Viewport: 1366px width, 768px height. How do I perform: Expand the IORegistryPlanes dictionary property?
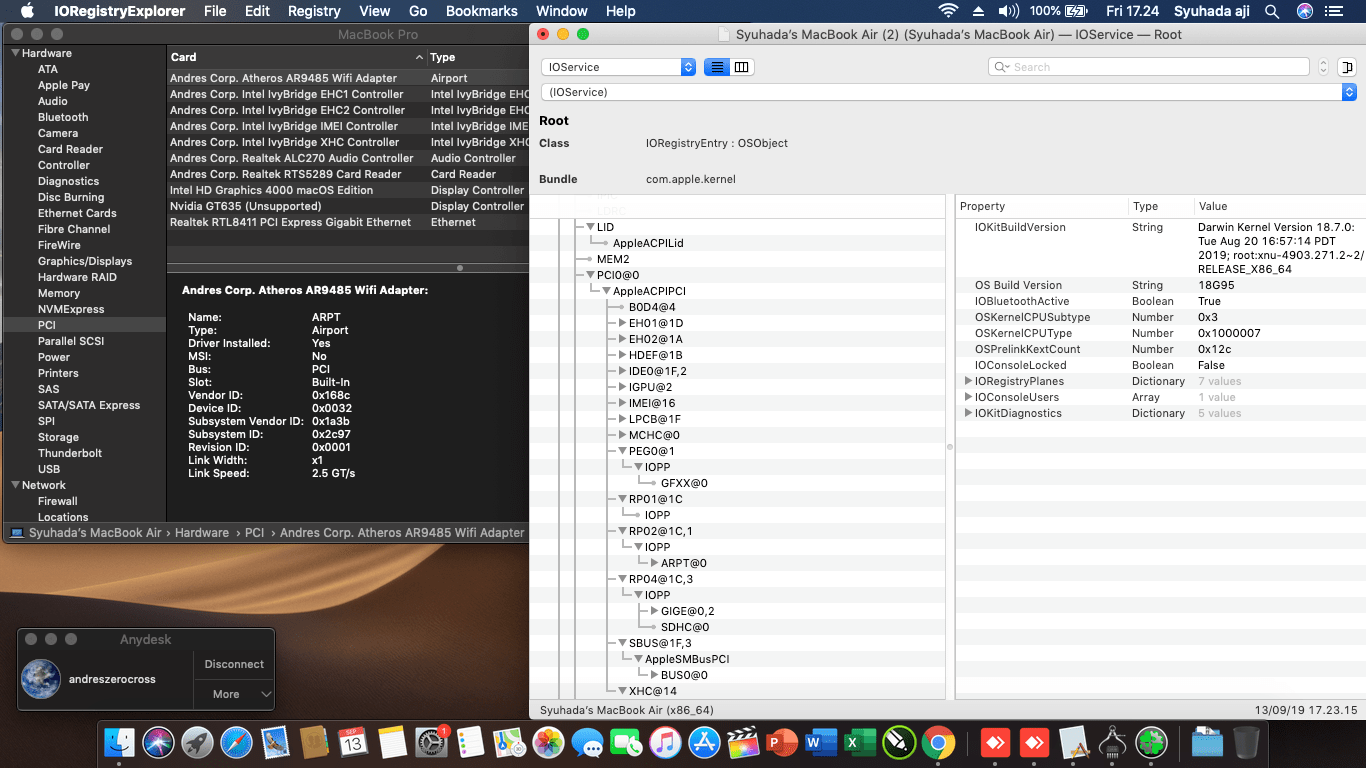coord(968,381)
